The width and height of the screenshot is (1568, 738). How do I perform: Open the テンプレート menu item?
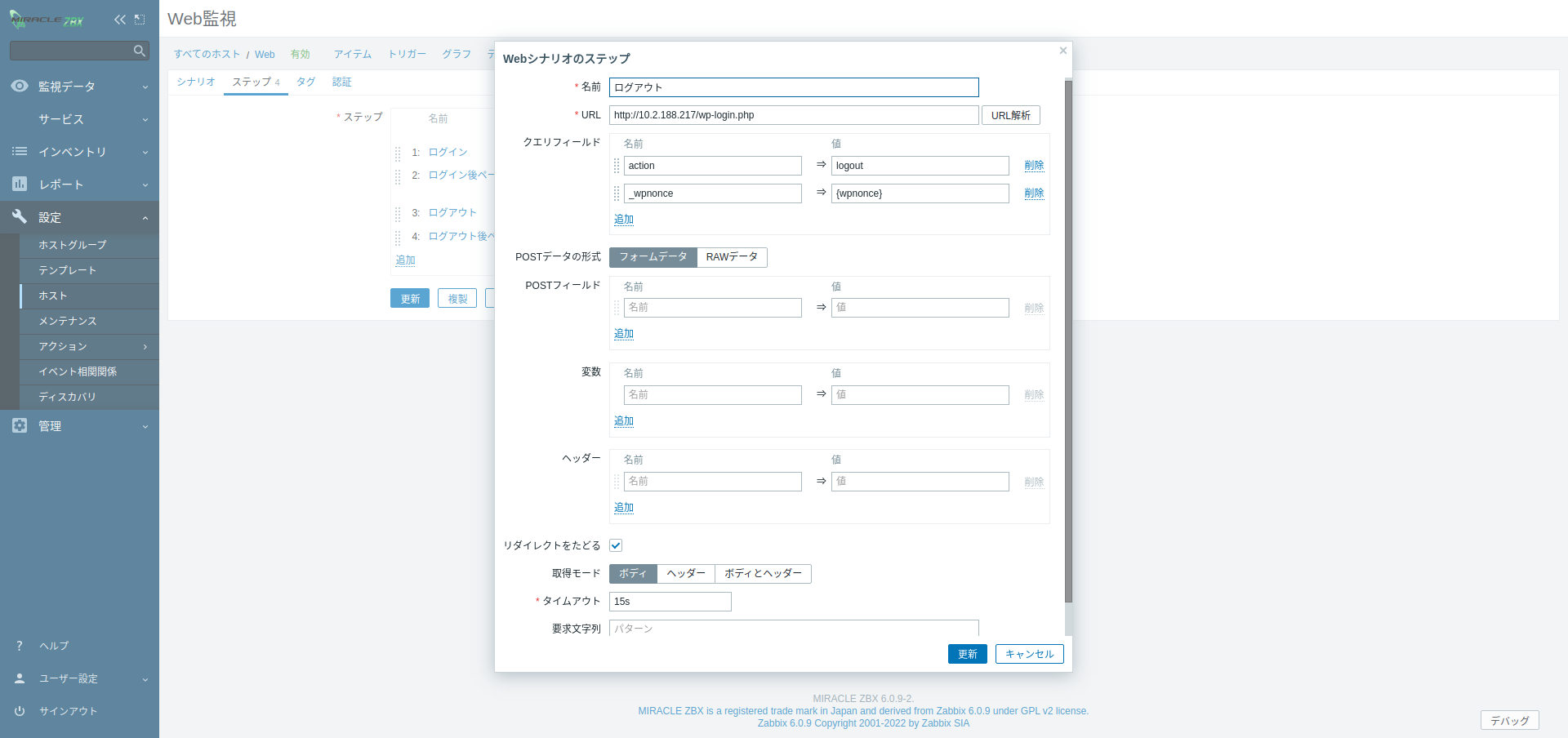(68, 270)
